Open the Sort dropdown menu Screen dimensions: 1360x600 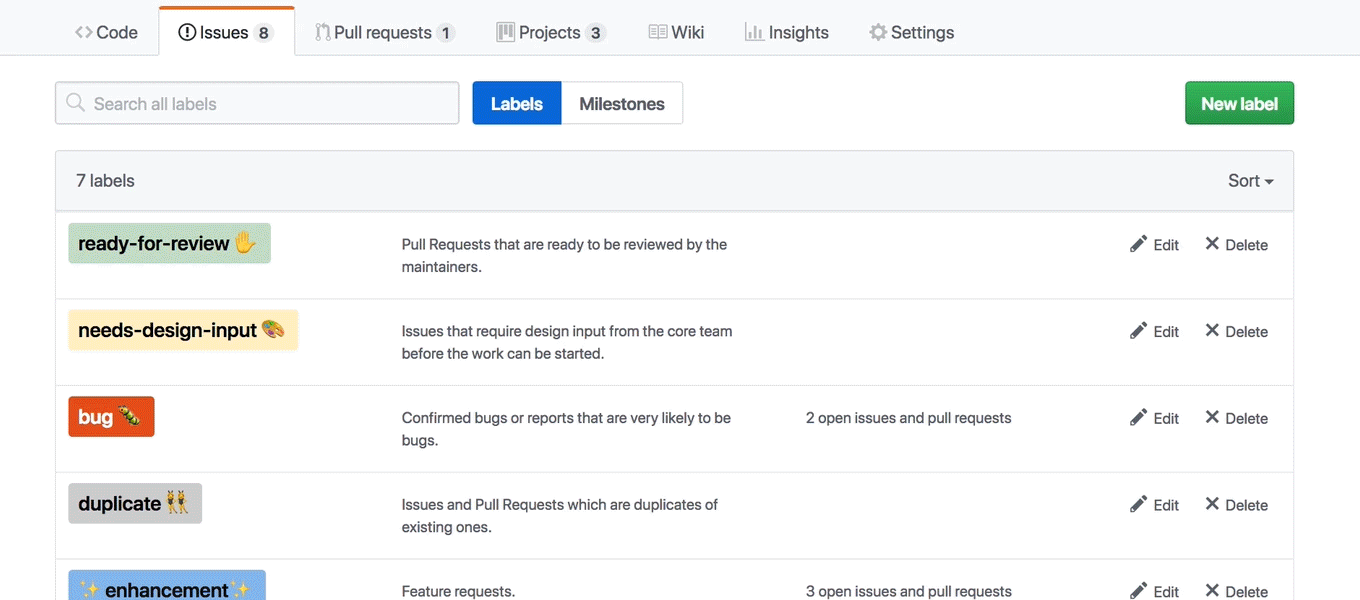(1250, 181)
